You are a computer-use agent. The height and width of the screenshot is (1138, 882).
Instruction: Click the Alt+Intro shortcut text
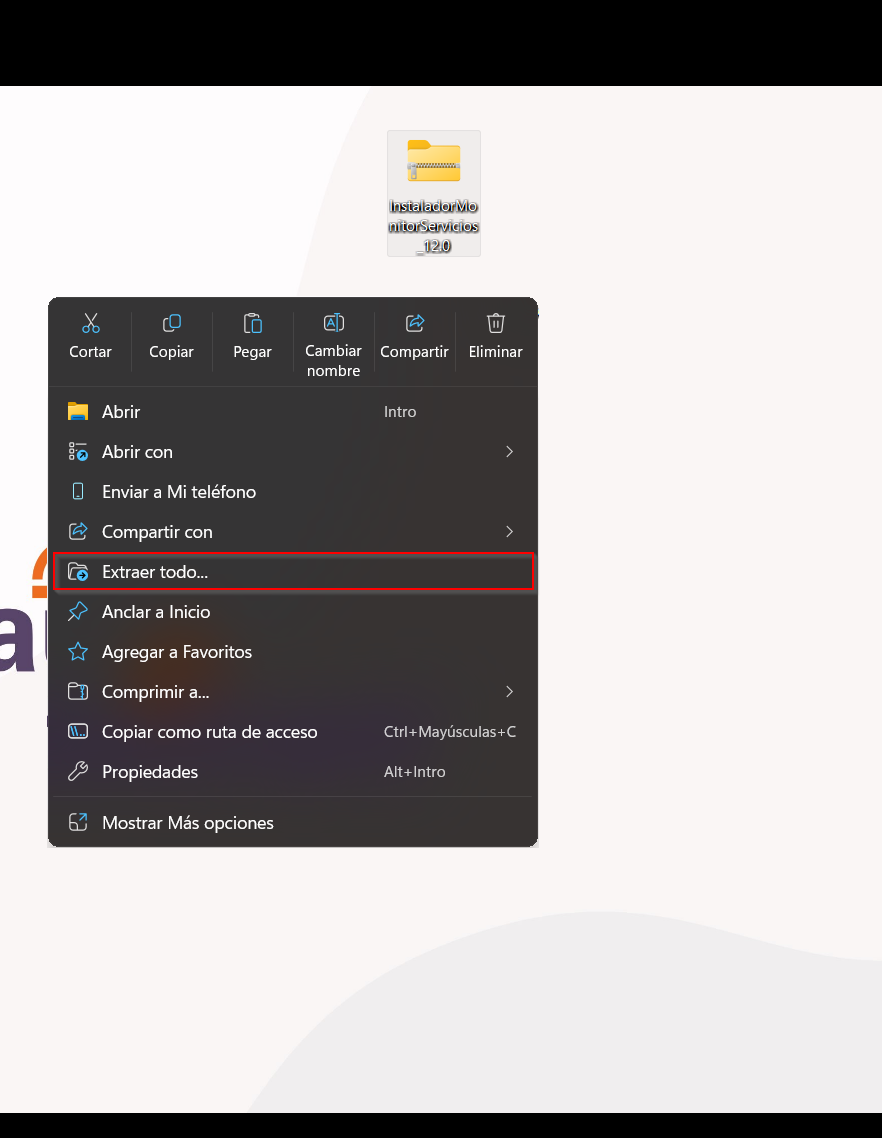pyautogui.click(x=415, y=771)
